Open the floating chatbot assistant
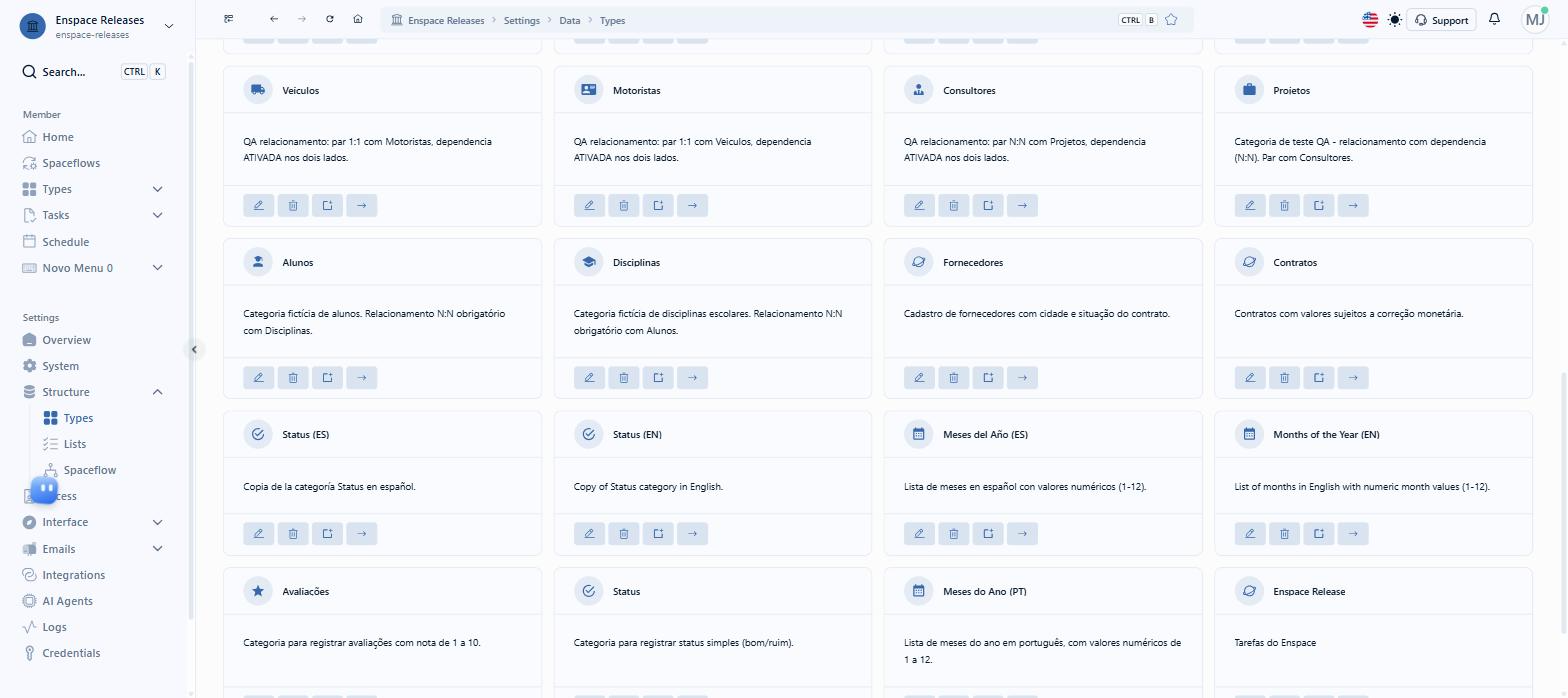 [44, 489]
